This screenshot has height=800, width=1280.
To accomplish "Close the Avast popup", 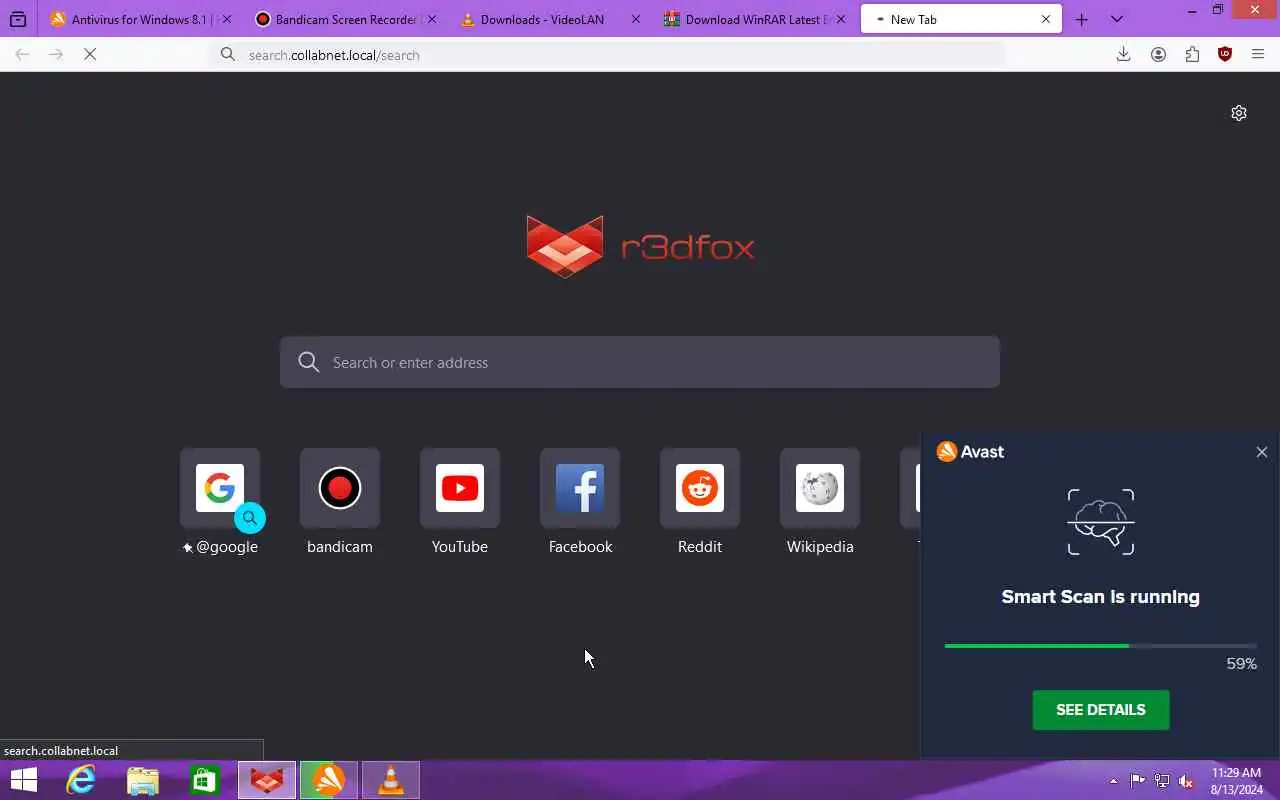I will tap(1261, 452).
